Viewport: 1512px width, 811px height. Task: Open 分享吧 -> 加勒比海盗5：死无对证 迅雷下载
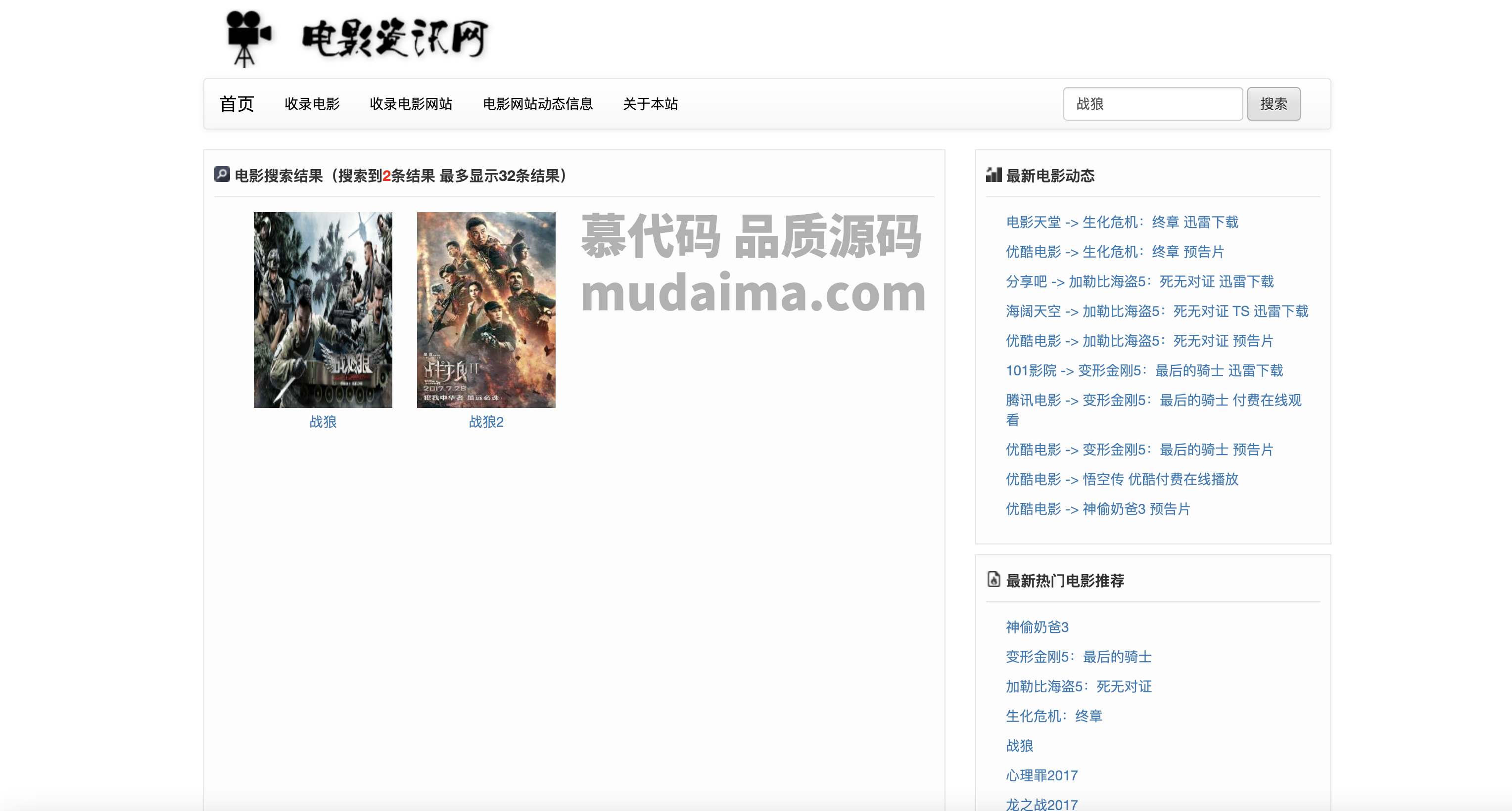click(x=1140, y=282)
